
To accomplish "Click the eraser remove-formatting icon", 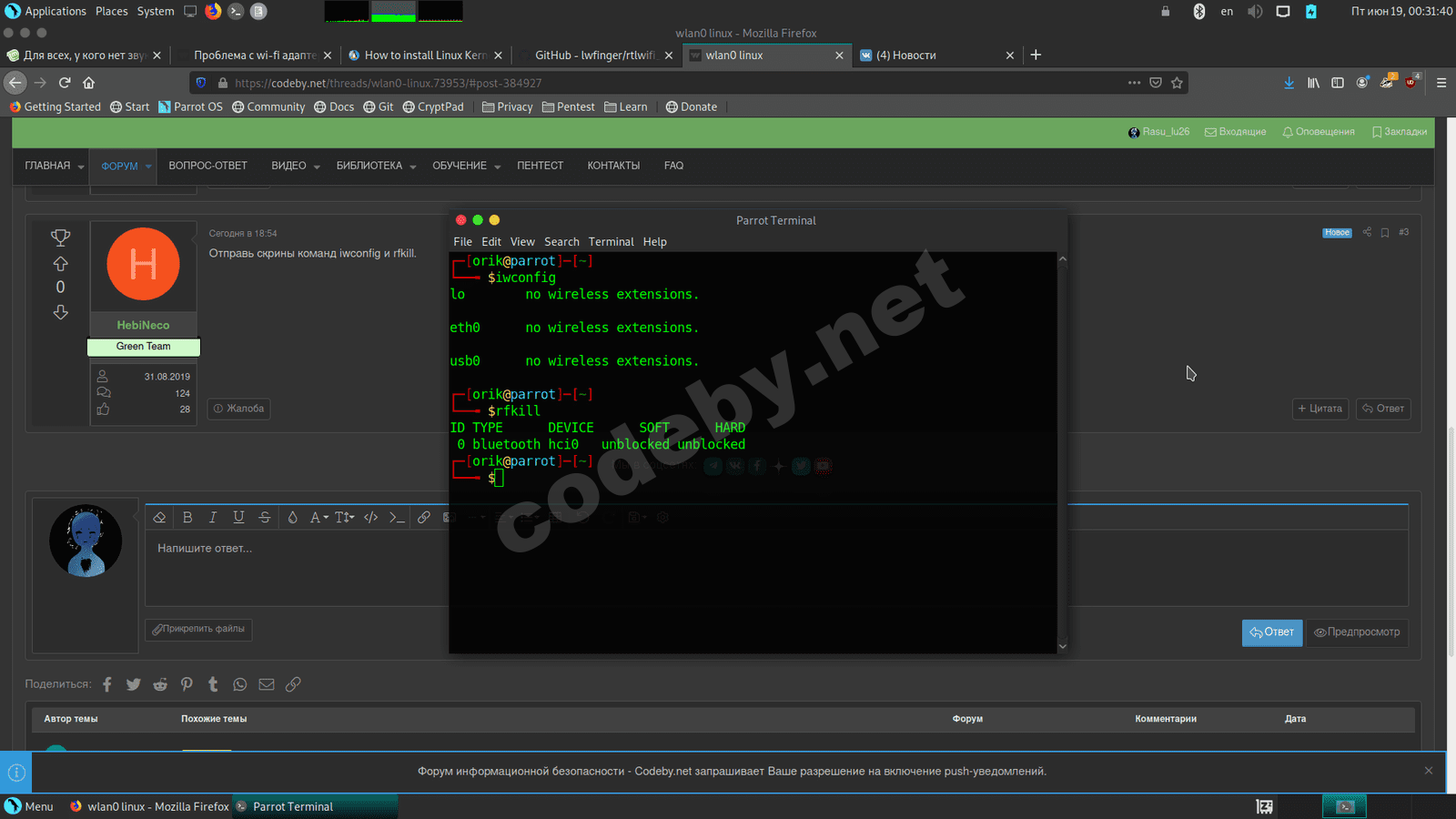I will point(159,517).
